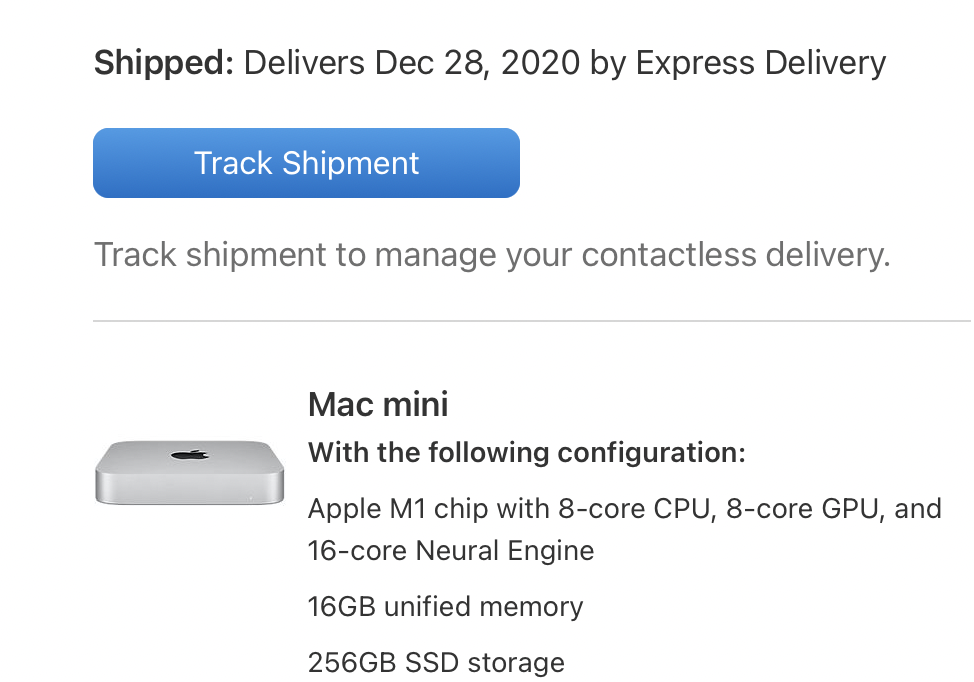
Task: Click the words "contactless delivery" in the description
Action: coord(735,255)
